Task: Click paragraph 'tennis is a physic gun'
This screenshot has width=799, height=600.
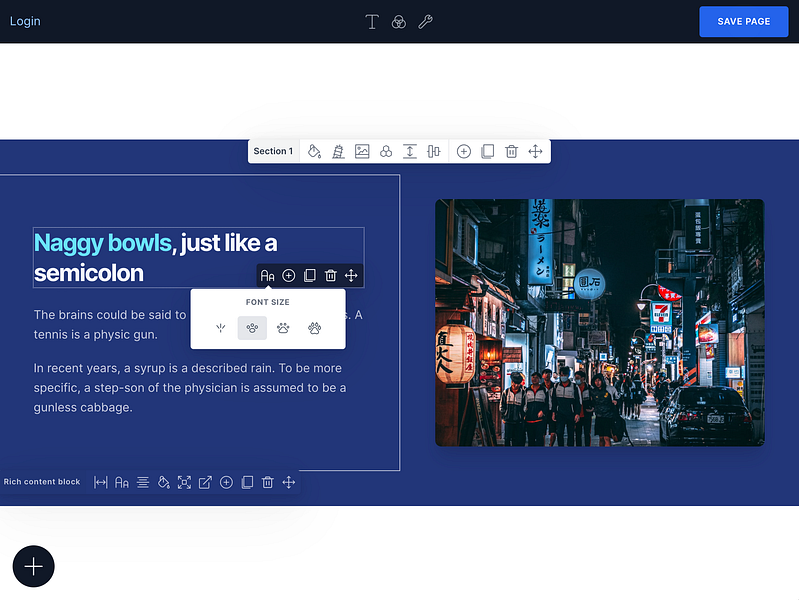Action: [95, 334]
